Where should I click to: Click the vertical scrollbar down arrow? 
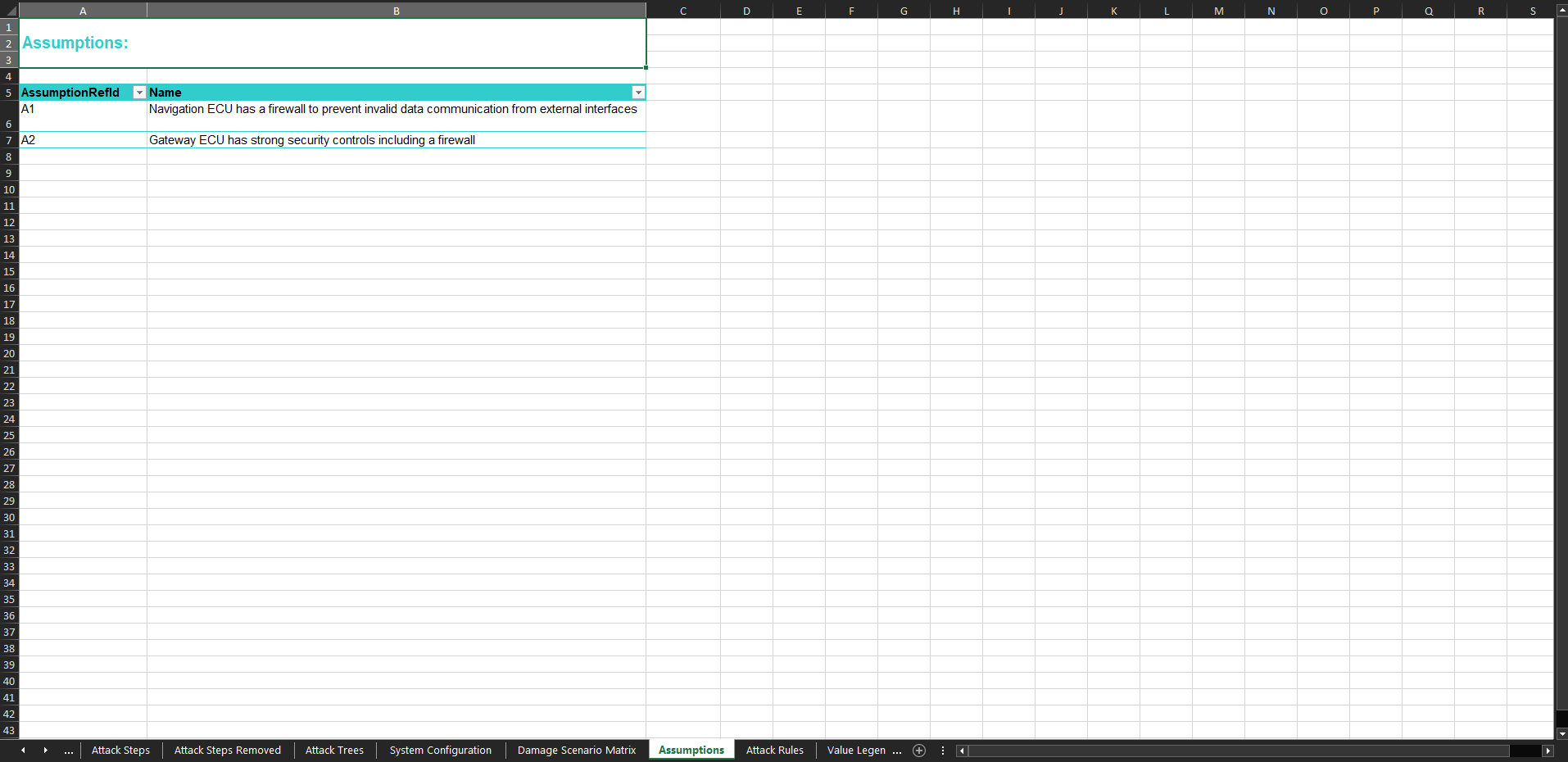coord(1561,734)
